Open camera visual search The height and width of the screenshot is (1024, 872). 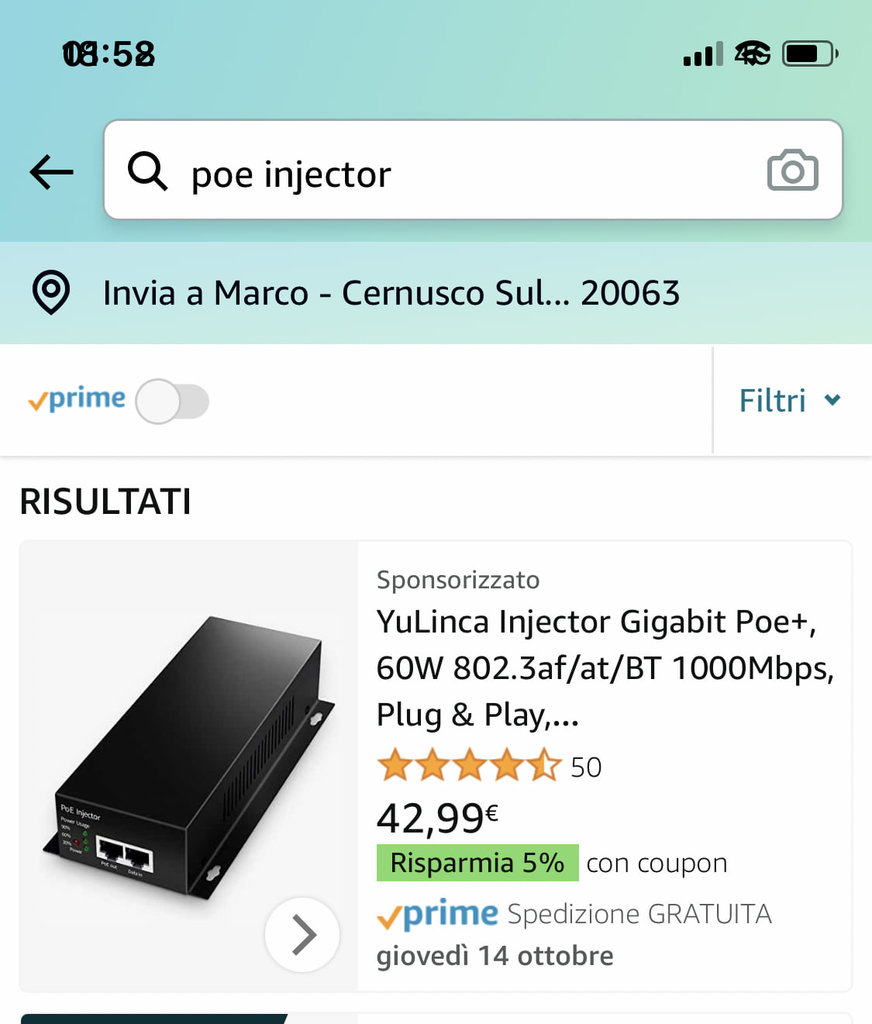click(792, 171)
